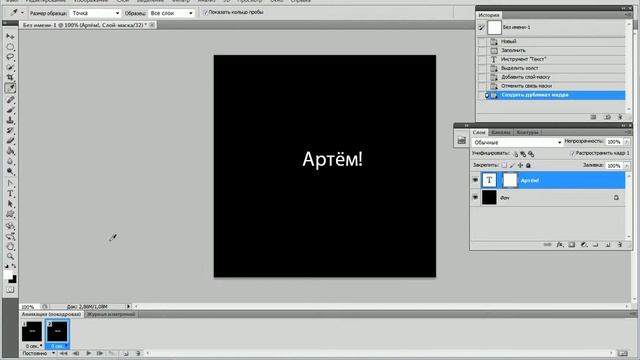
Task: Delete layer using trash icon in Layers
Action: click(x=620, y=244)
